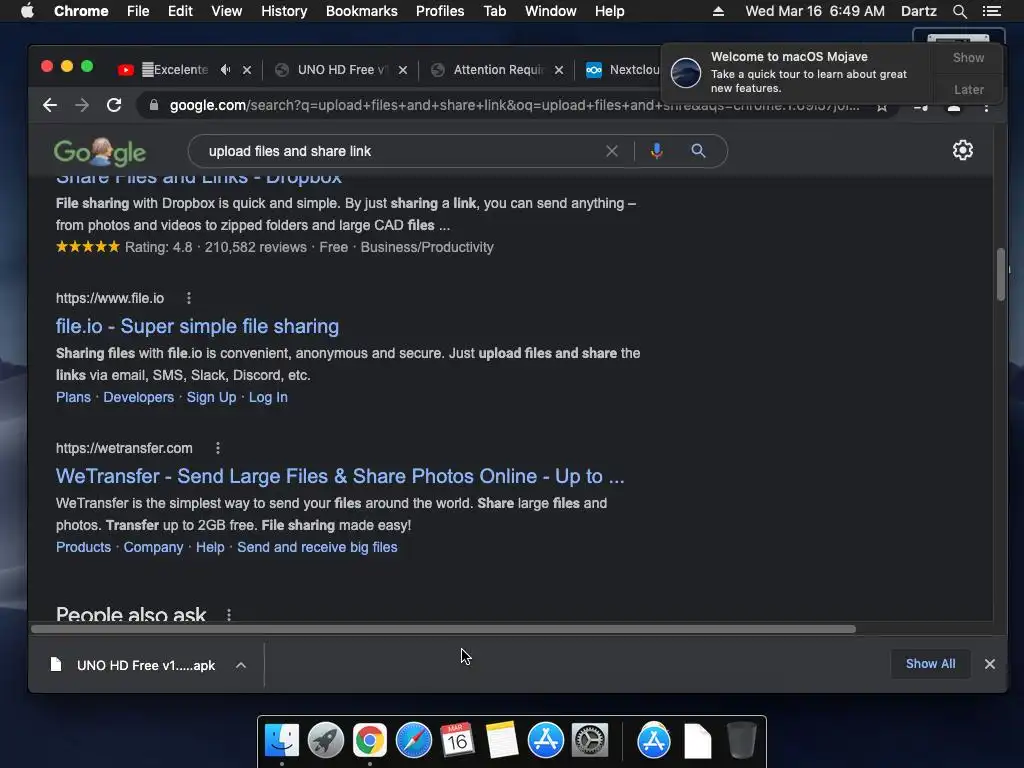This screenshot has height=768, width=1024.
Task: Open the file.io Sign Up sitelink
Action: (212, 397)
